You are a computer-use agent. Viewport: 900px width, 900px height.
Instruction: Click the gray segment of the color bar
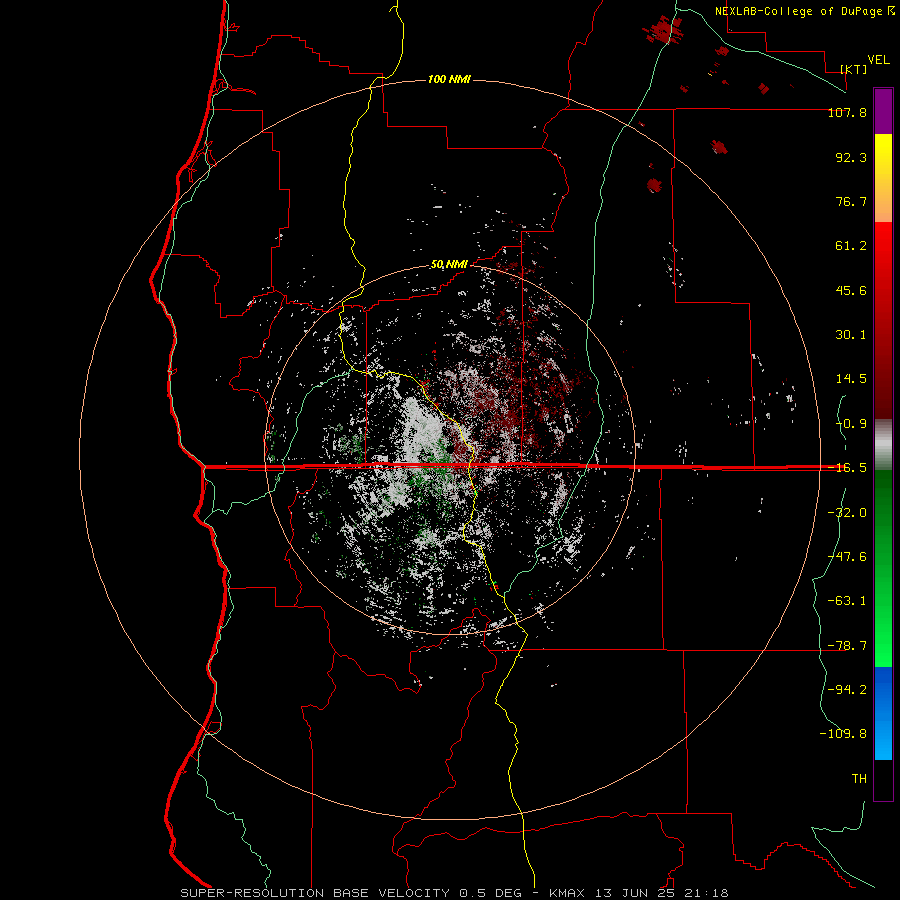pos(883,445)
